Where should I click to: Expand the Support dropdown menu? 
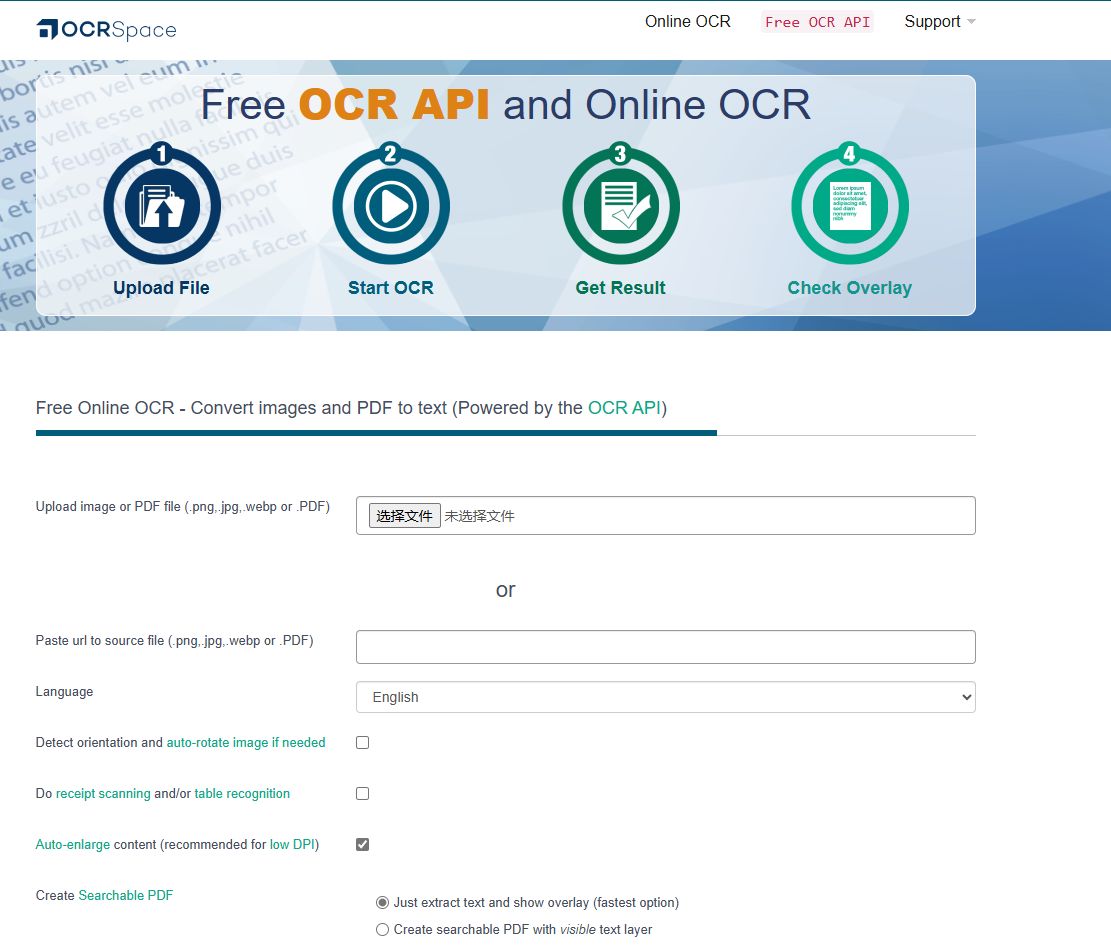940,22
